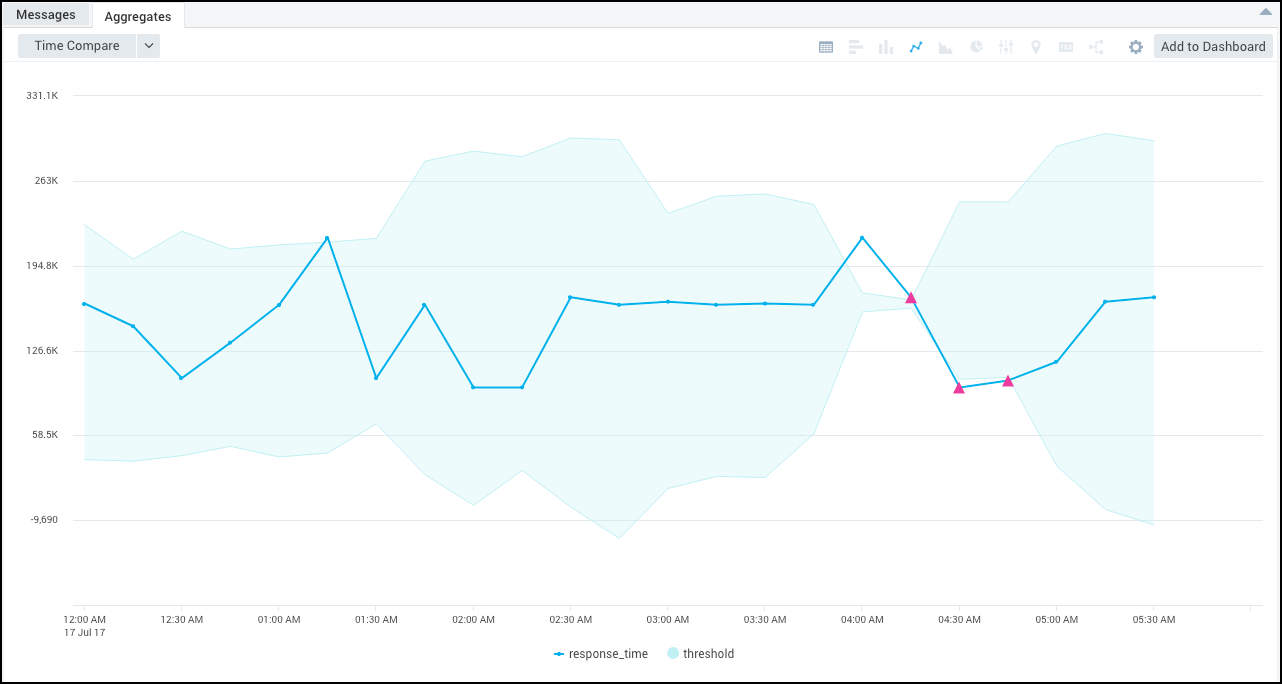1282x684 pixels.
Task: Choose the map pin chart icon
Action: click(1036, 47)
